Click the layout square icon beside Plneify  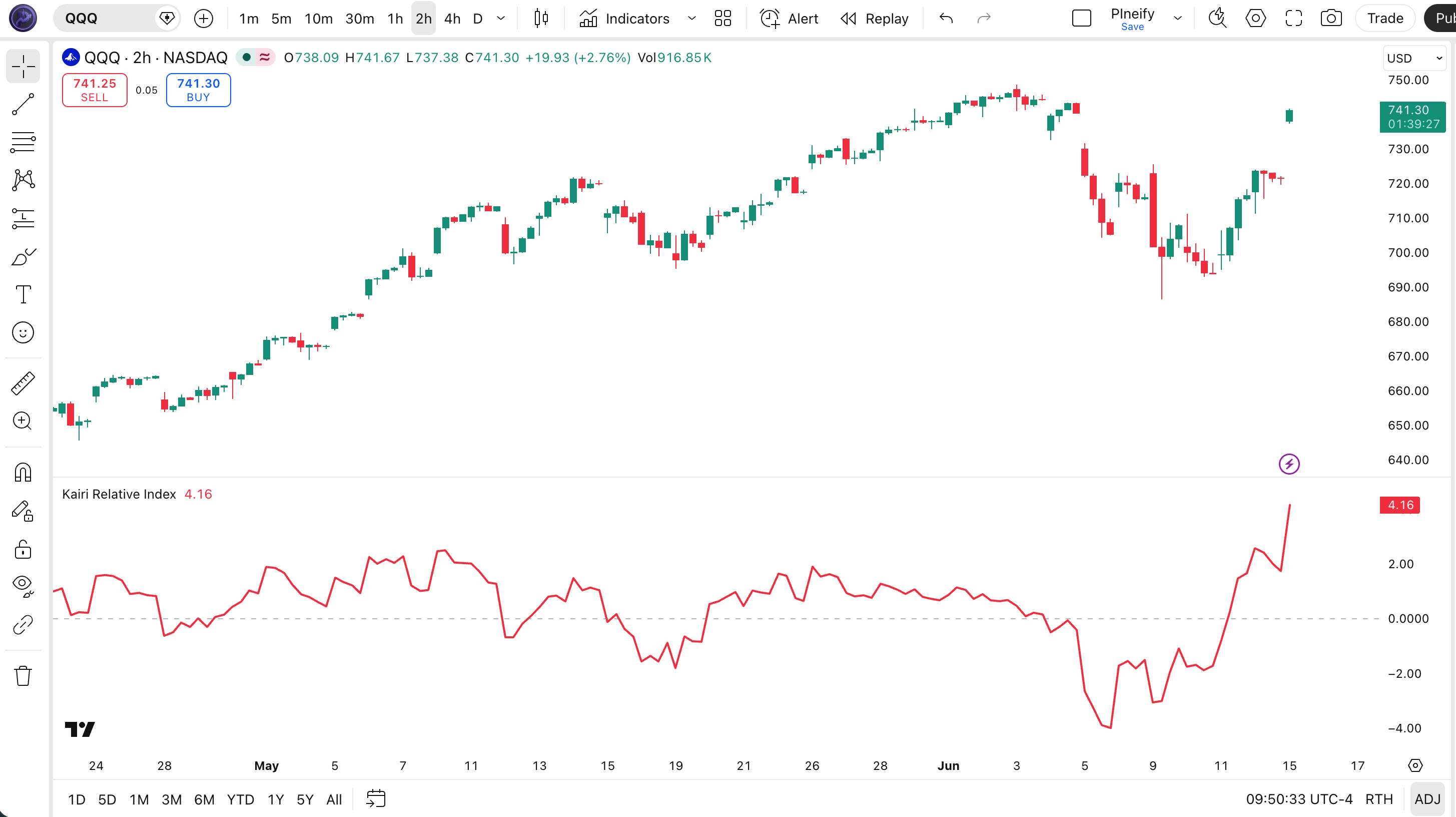[1081, 19]
